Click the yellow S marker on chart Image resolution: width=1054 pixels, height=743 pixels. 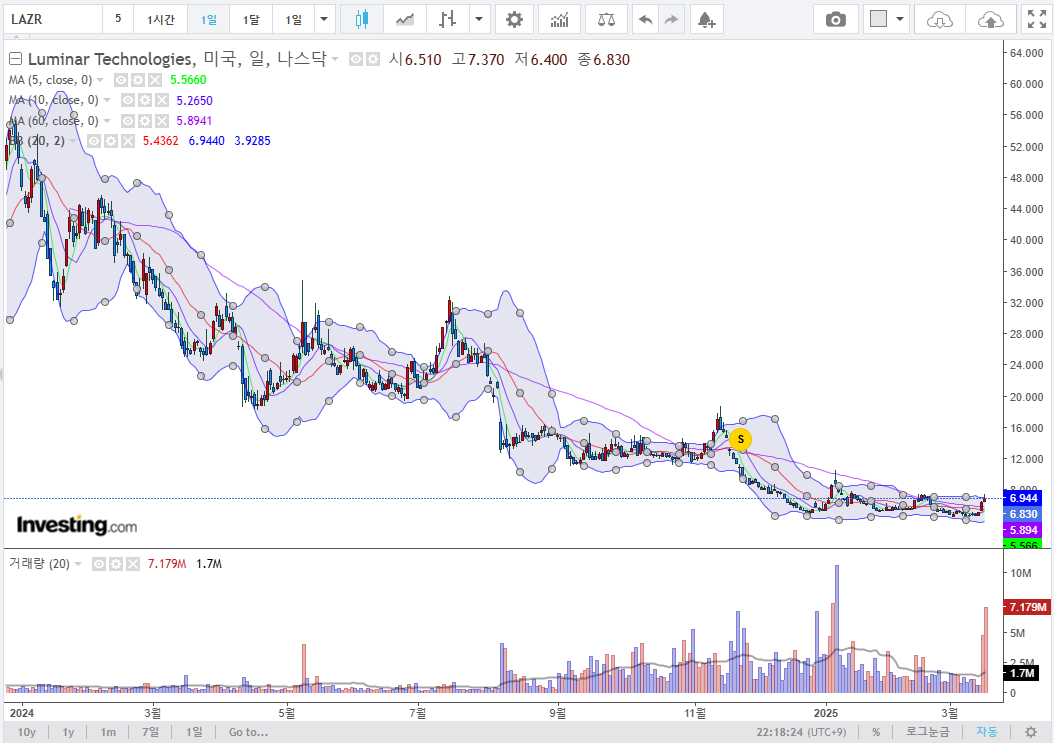740,439
